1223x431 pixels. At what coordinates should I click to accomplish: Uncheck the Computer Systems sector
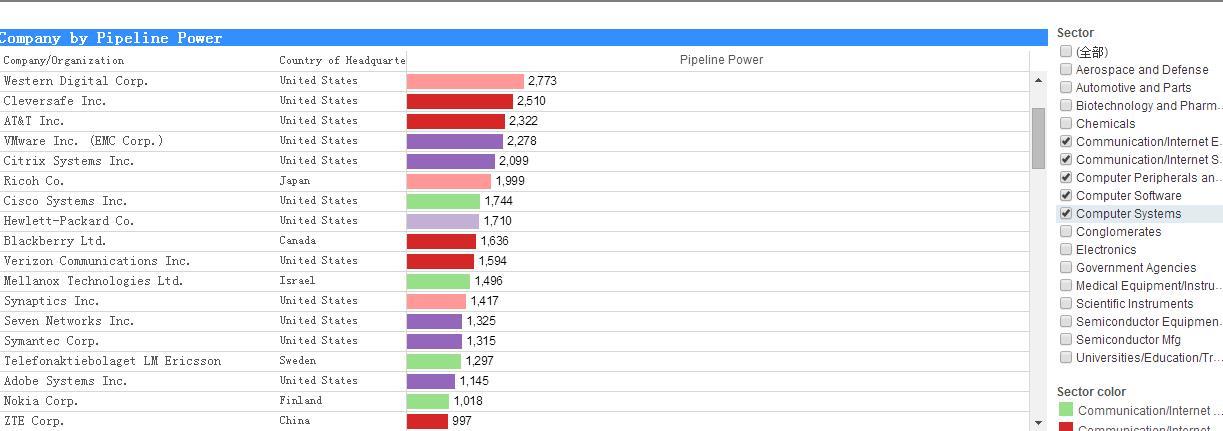click(1066, 214)
